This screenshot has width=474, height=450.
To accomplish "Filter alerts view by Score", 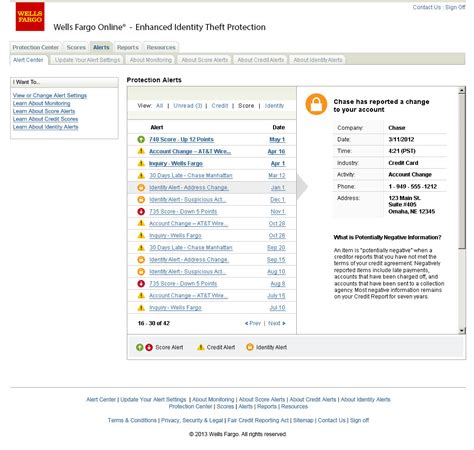I will (246, 106).
